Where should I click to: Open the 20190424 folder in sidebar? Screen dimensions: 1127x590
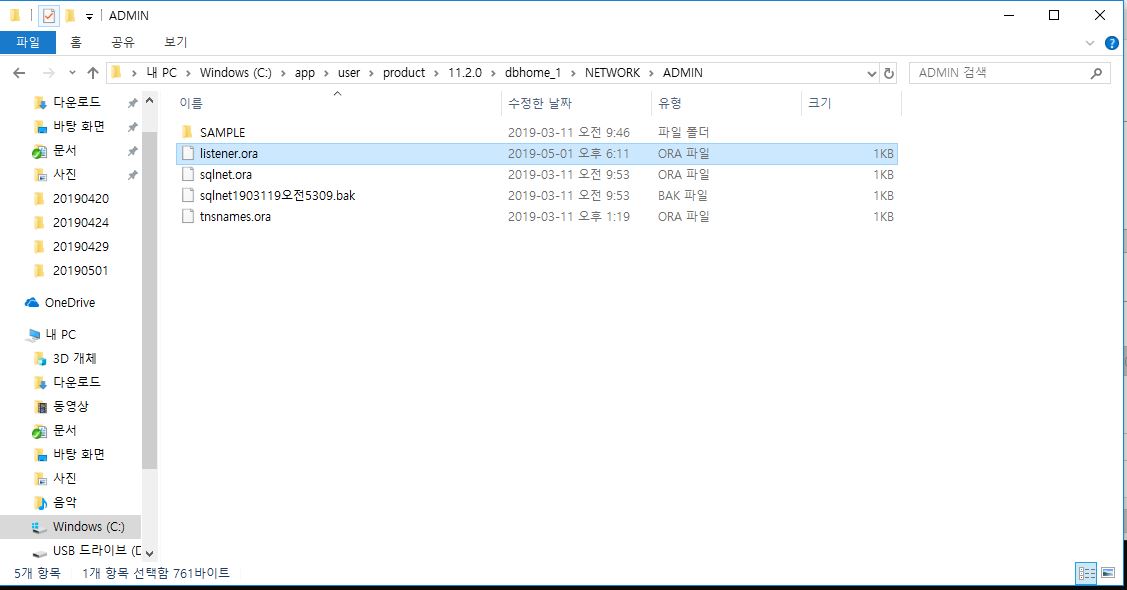(x=80, y=223)
